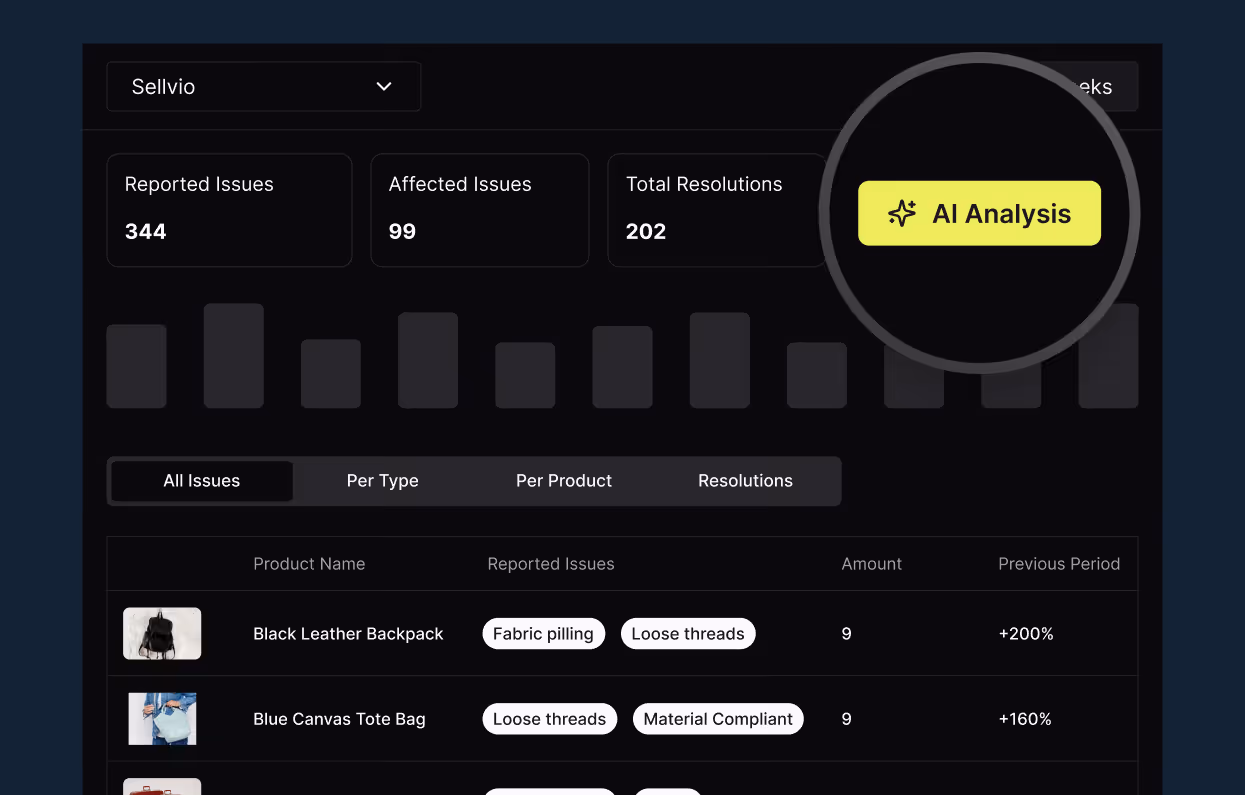The image size is (1245, 795).
Task: Click Loose threads tag on Black Leather Backpack
Action: tap(688, 634)
